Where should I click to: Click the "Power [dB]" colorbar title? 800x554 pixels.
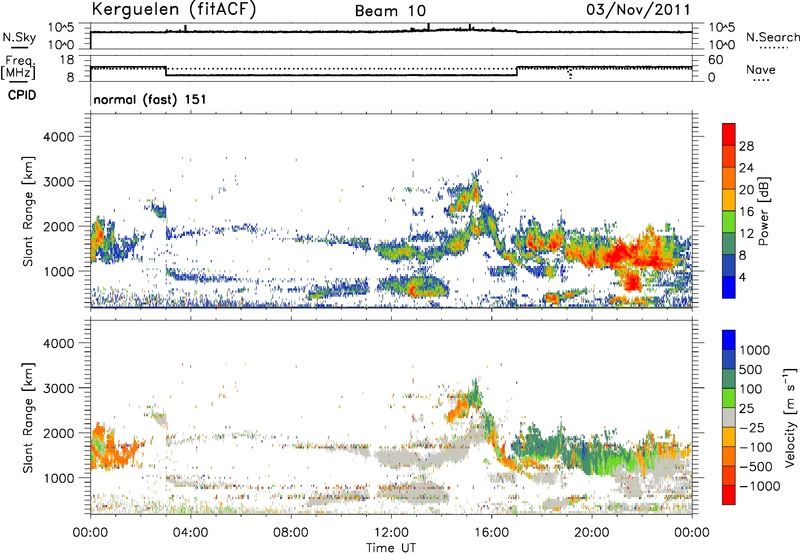[764, 211]
